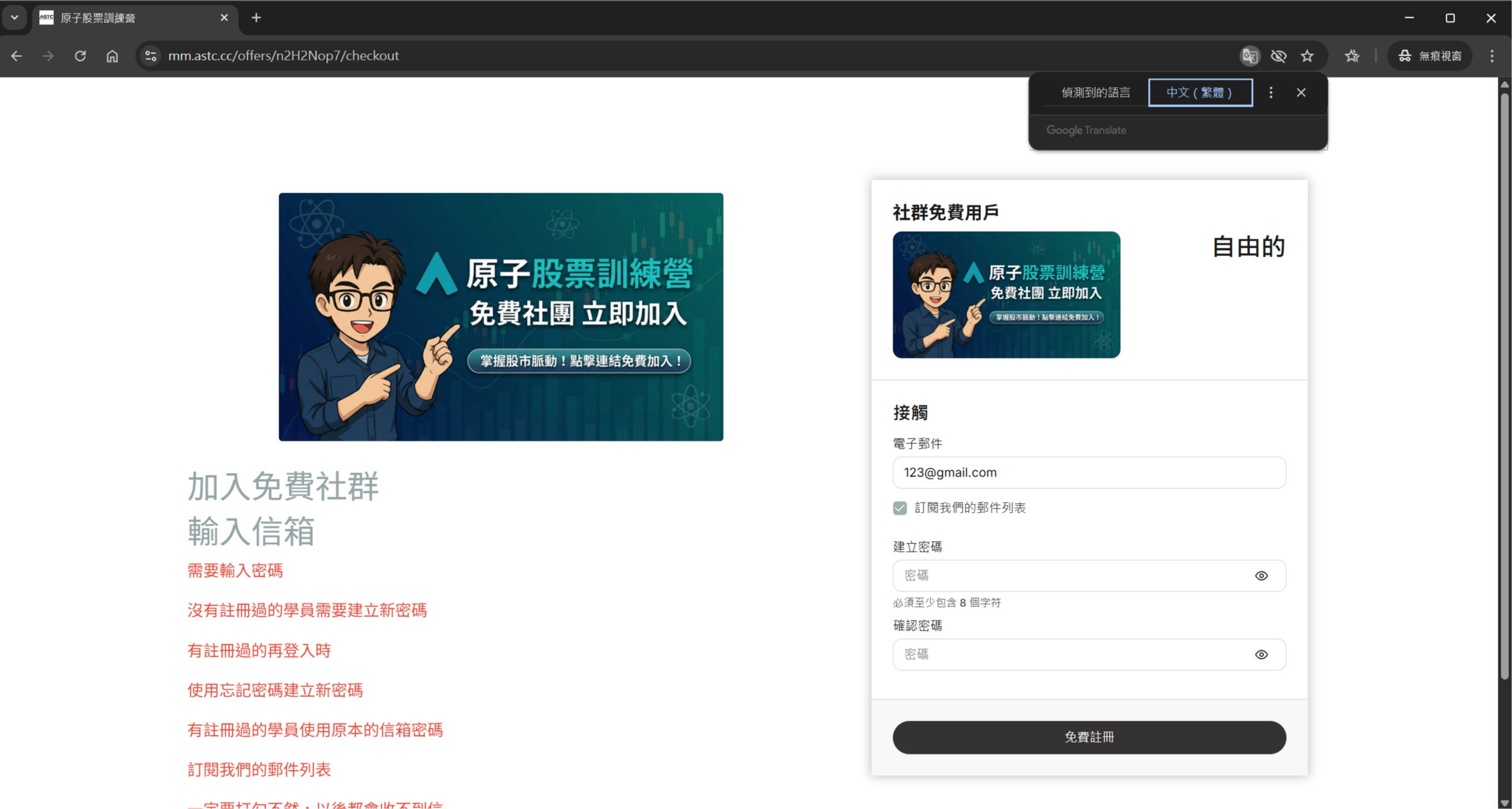Open the all bookmarks star icon
1512x809 pixels.
[1351, 56]
